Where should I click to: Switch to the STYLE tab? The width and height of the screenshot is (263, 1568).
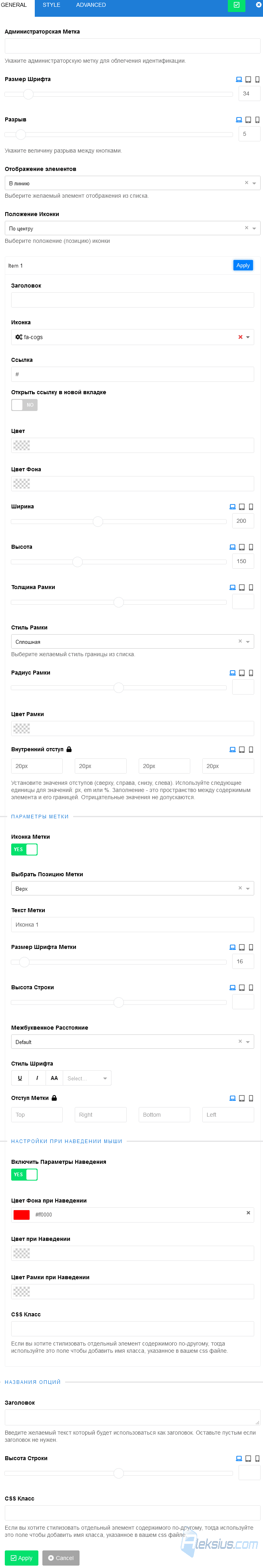click(x=51, y=5)
